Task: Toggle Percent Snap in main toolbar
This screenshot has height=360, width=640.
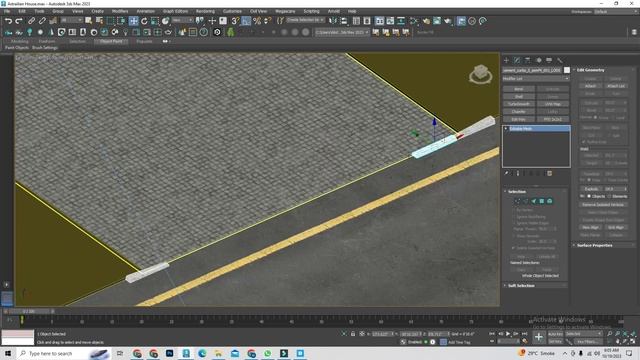Action: (257, 21)
